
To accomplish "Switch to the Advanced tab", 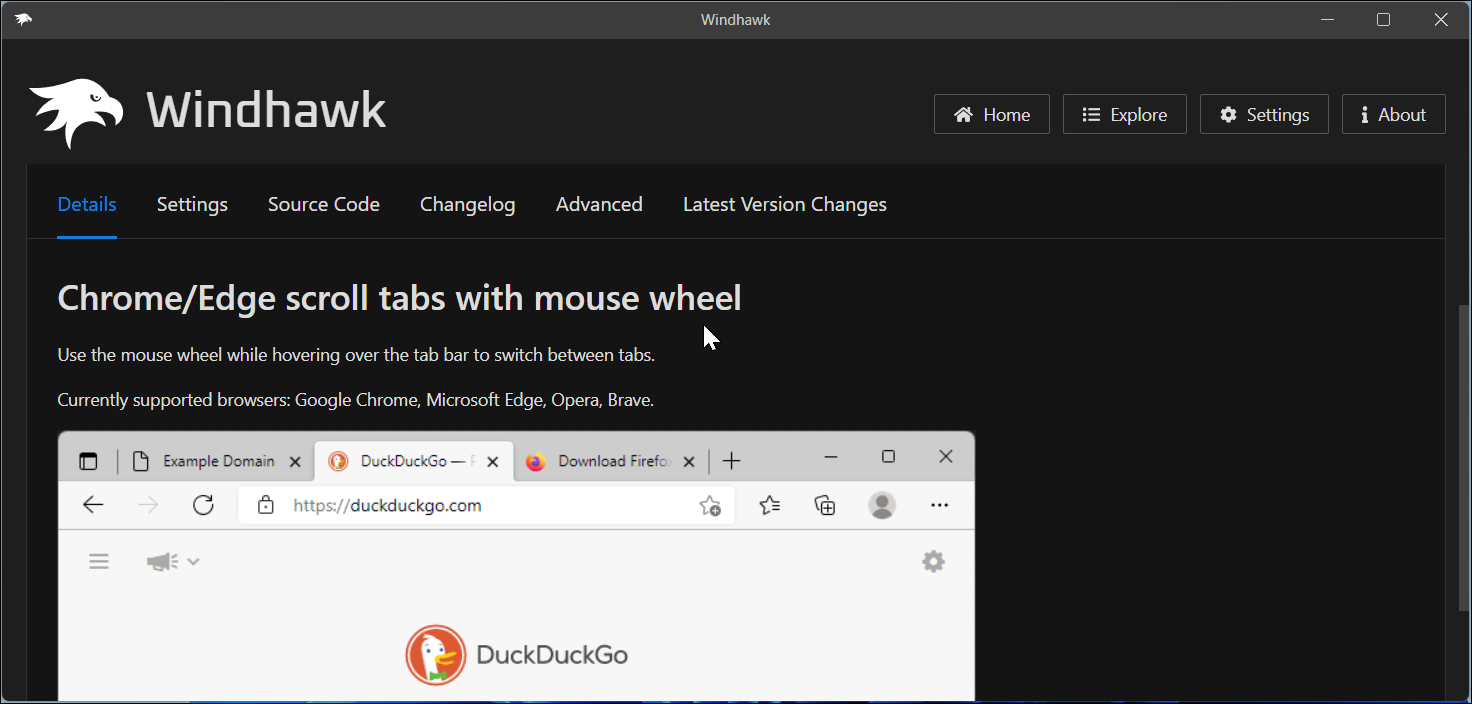I will (599, 205).
